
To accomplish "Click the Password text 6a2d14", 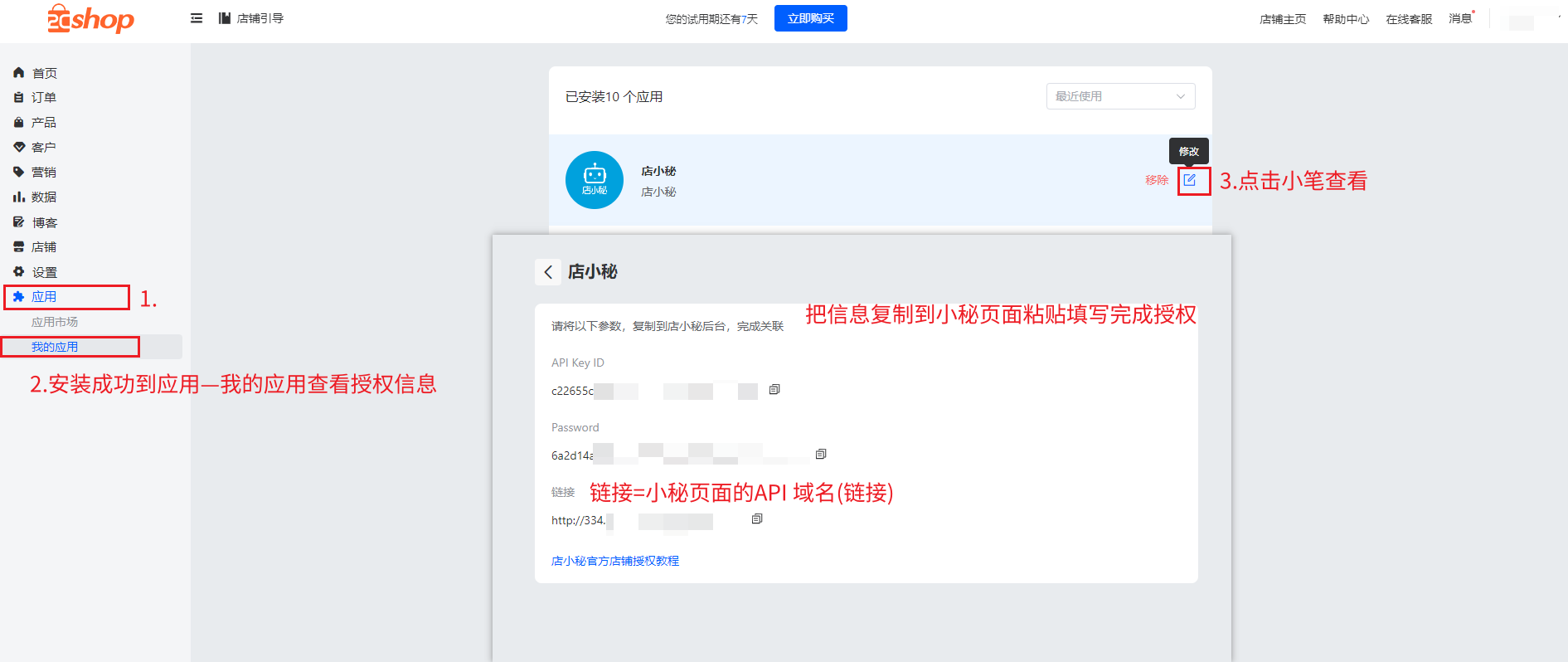I will pos(572,455).
